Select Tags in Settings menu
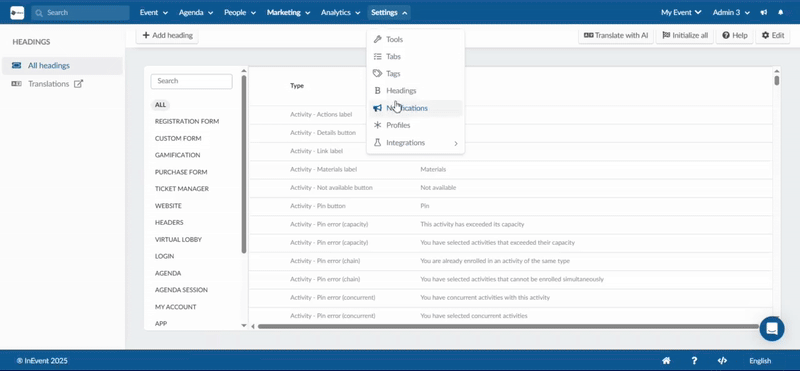Screen dimensions: 800x371 [415, 73]
